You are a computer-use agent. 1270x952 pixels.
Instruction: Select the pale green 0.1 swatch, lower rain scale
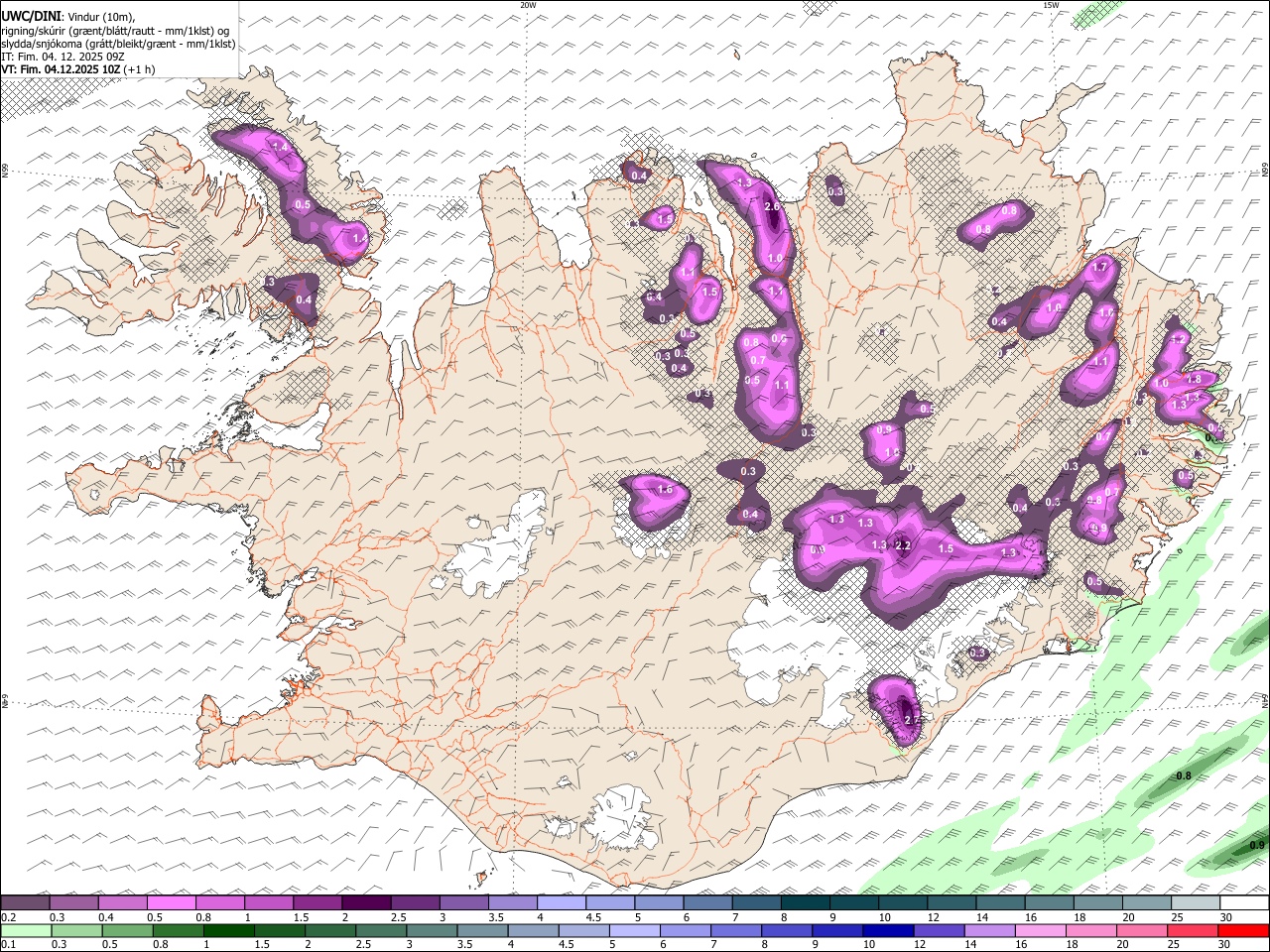tap(26, 930)
